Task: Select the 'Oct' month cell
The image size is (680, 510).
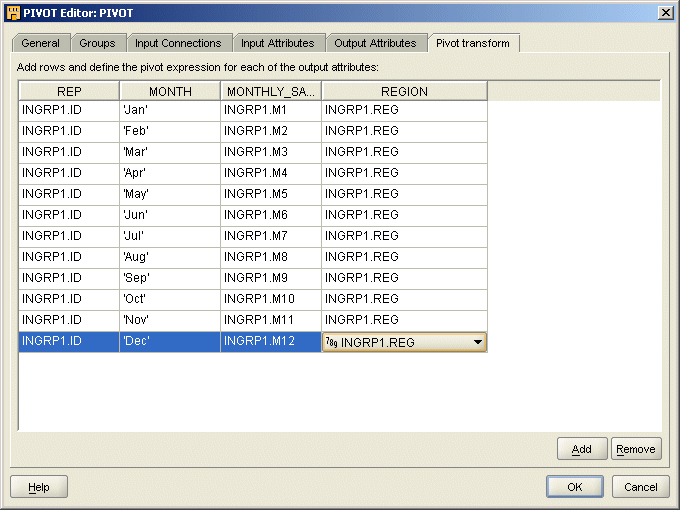Action: 170,299
